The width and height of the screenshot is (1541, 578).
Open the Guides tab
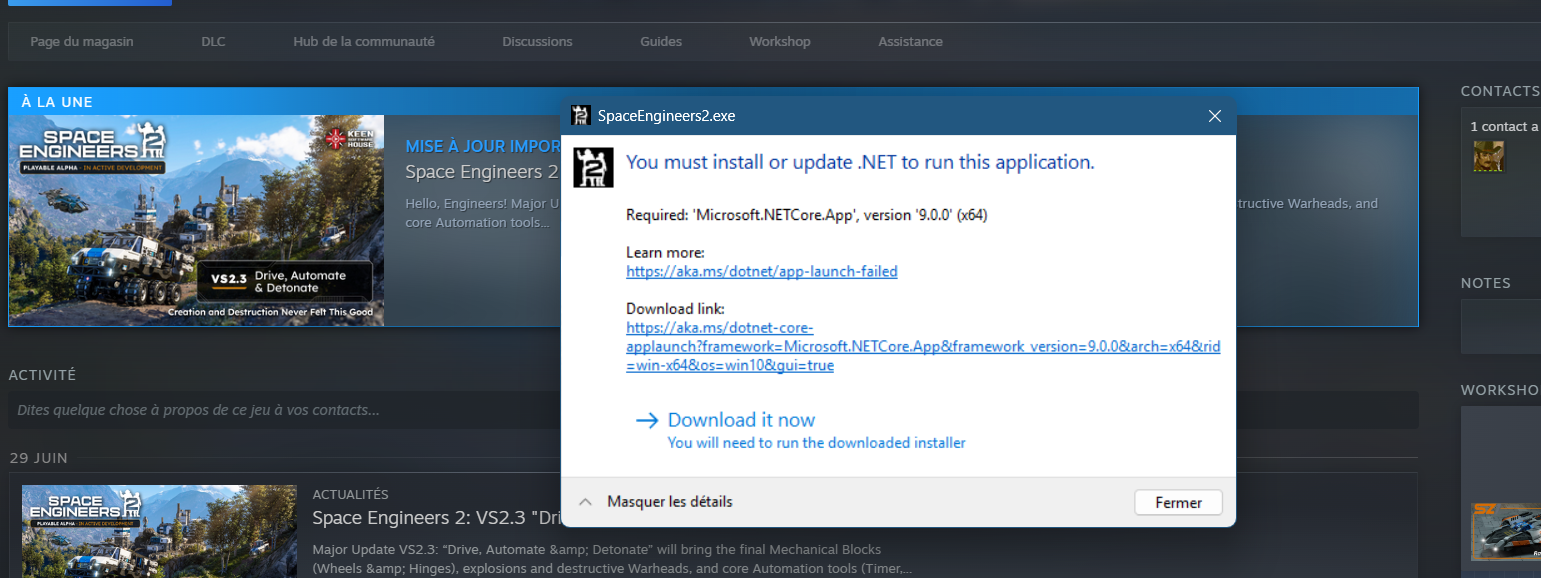661,41
